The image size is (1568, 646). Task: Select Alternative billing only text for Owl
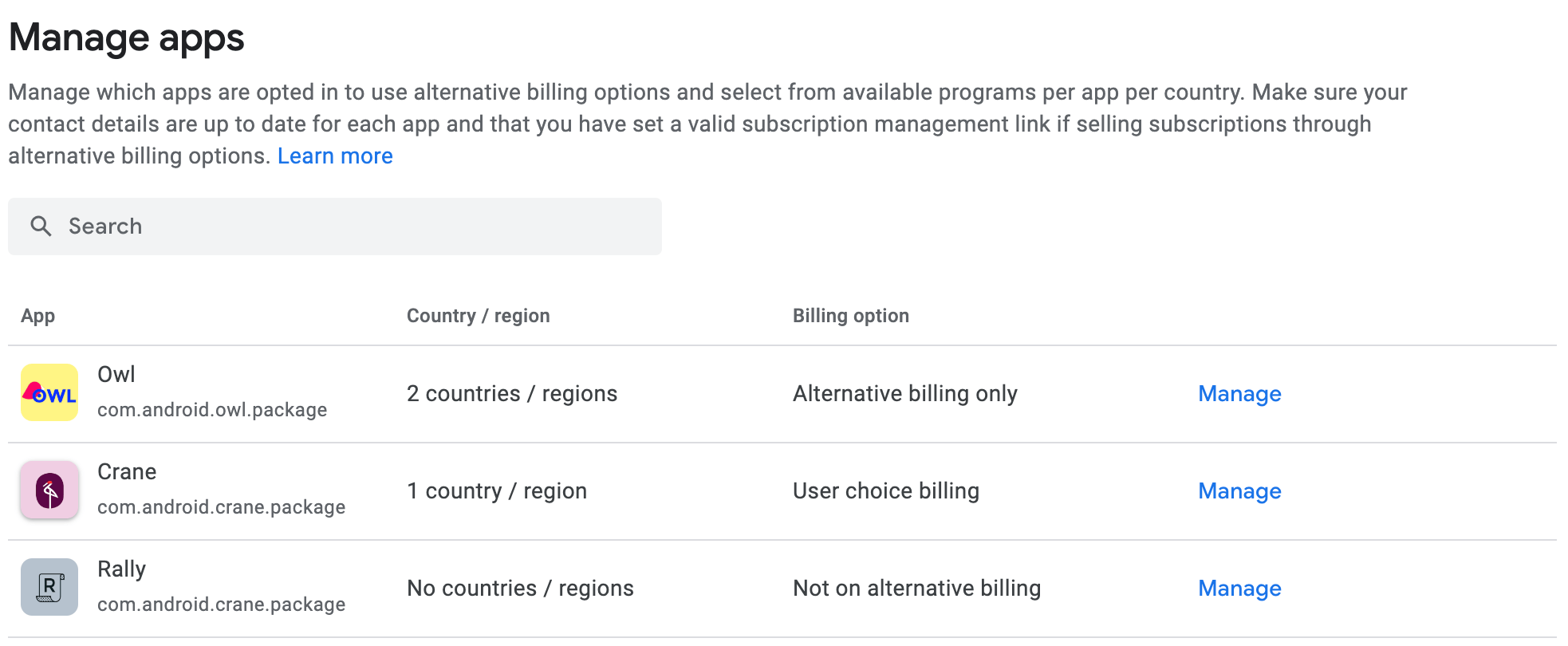(x=904, y=392)
